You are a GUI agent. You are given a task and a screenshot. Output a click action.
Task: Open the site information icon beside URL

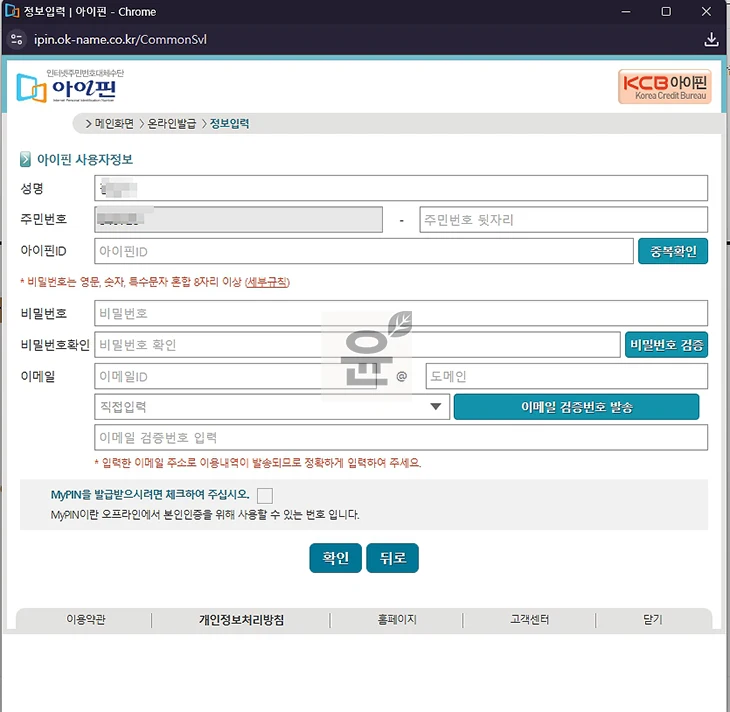point(16,40)
